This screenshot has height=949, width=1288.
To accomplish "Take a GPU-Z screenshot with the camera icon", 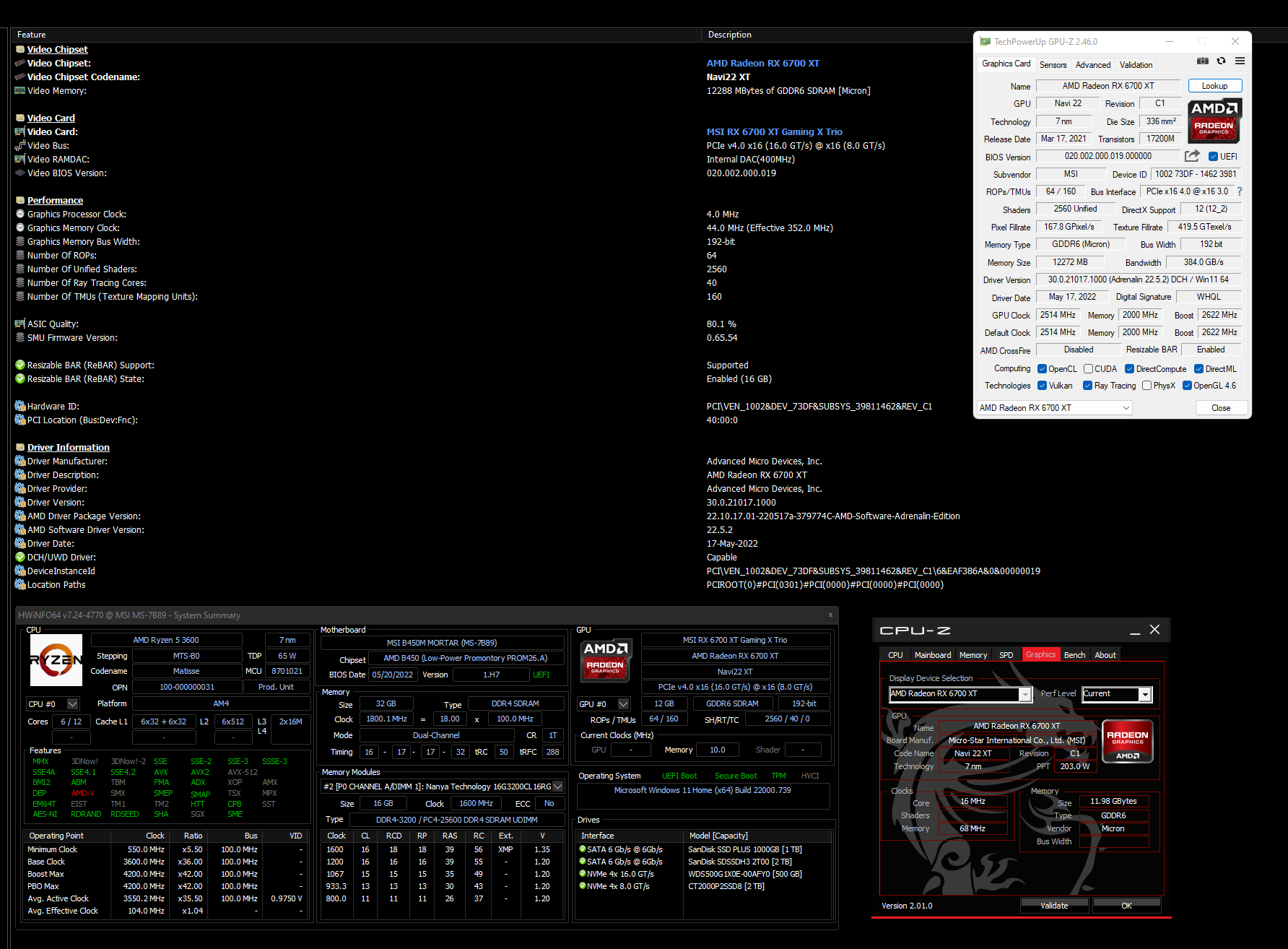I will pos(1202,61).
